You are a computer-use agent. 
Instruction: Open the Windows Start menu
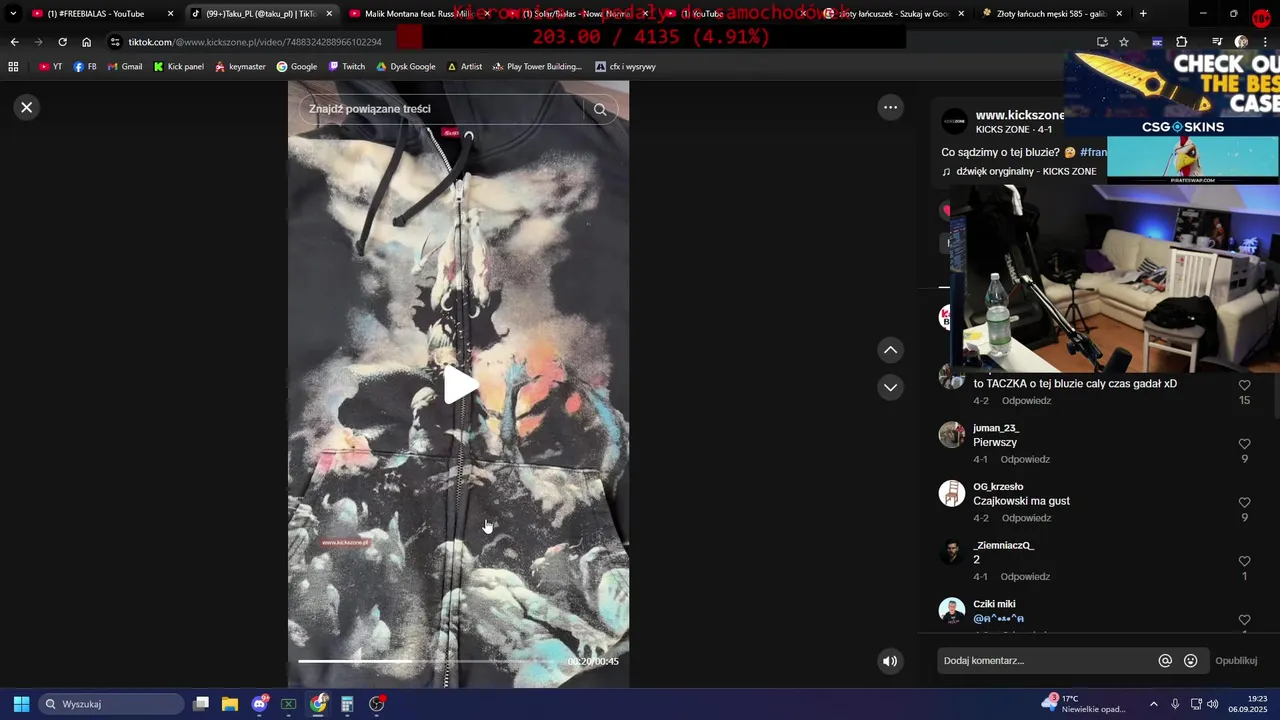point(21,704)
